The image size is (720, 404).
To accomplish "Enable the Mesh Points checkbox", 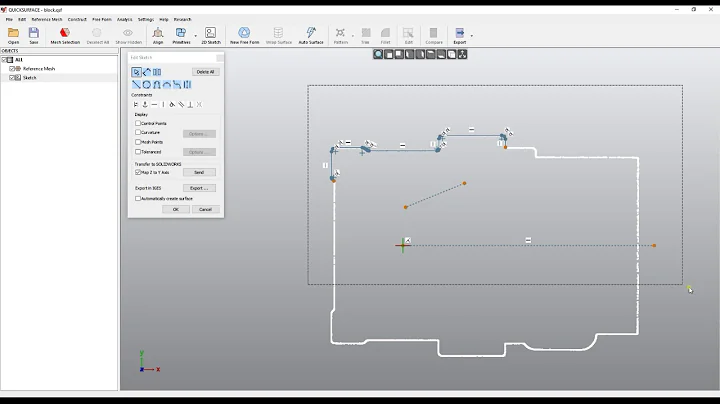I will point(138,142).
